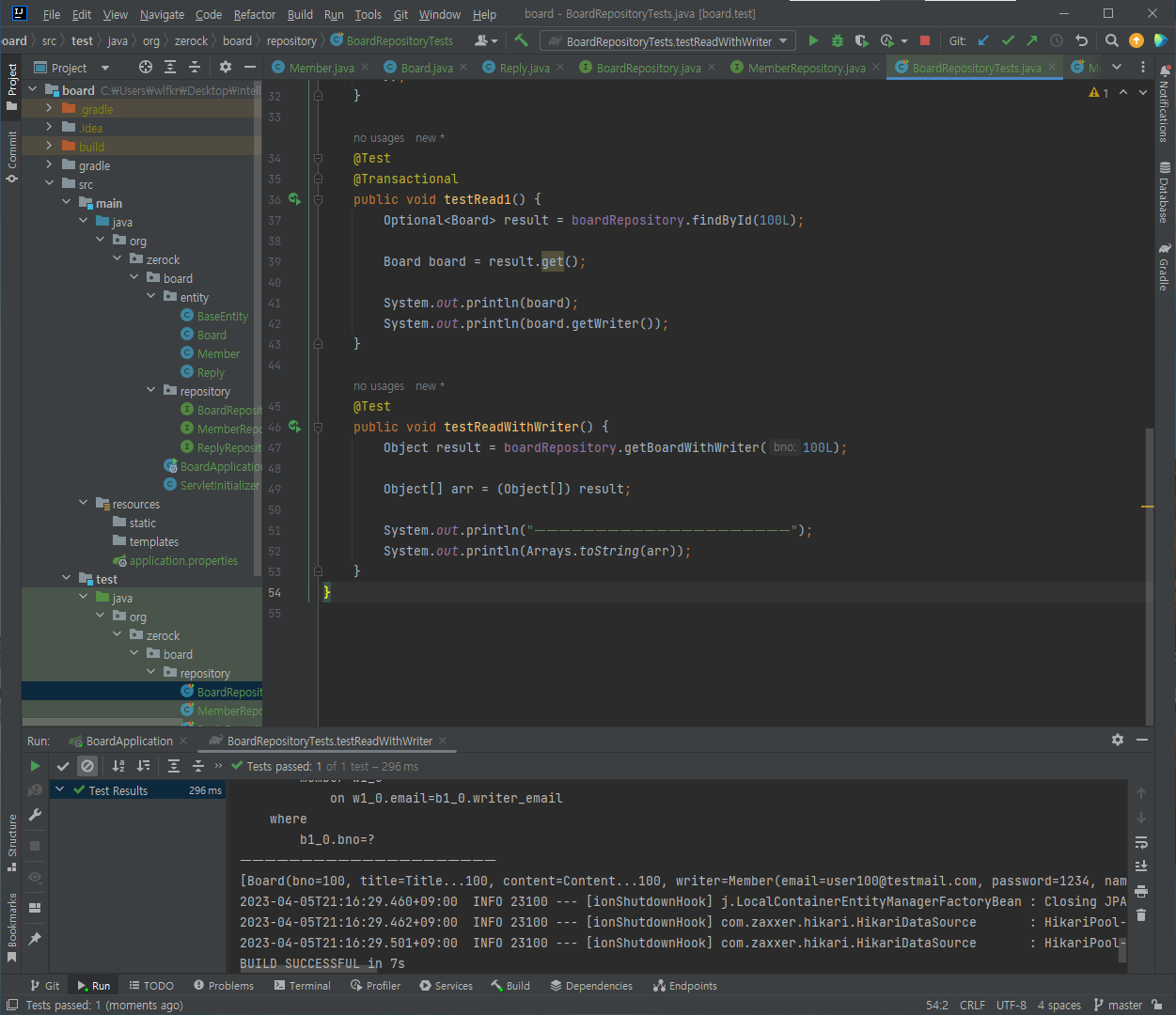
Task: Collapse Test Results tree node
Action: click(x=60, y=789)
